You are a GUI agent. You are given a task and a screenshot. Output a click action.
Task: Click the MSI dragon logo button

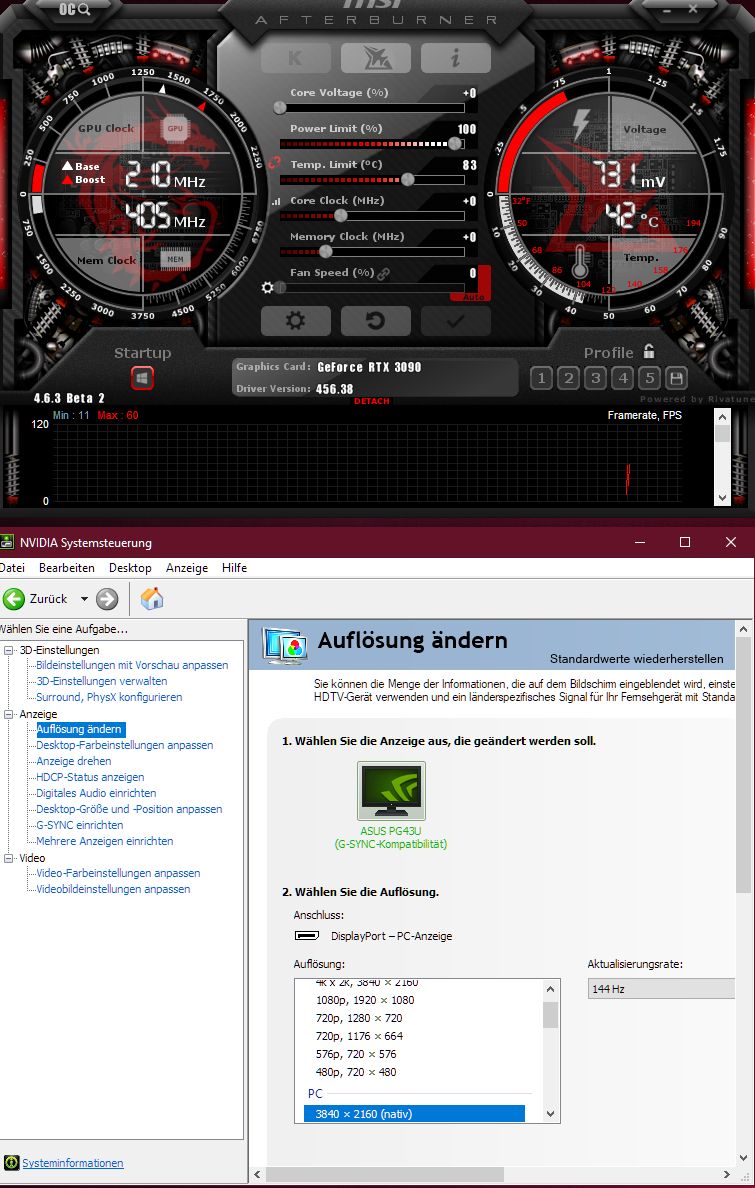coord(375,58)
